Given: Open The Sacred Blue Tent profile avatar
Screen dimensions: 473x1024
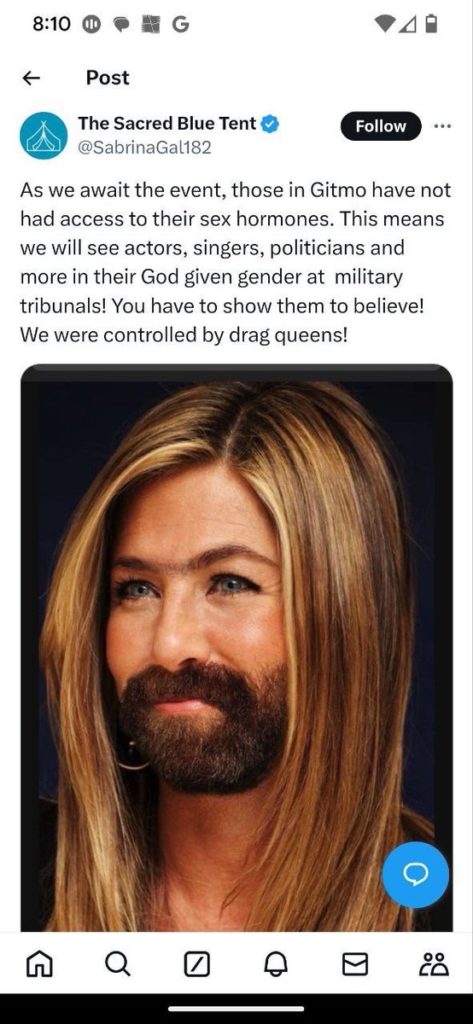Looking at the screenshot, I should click(43, 135).
